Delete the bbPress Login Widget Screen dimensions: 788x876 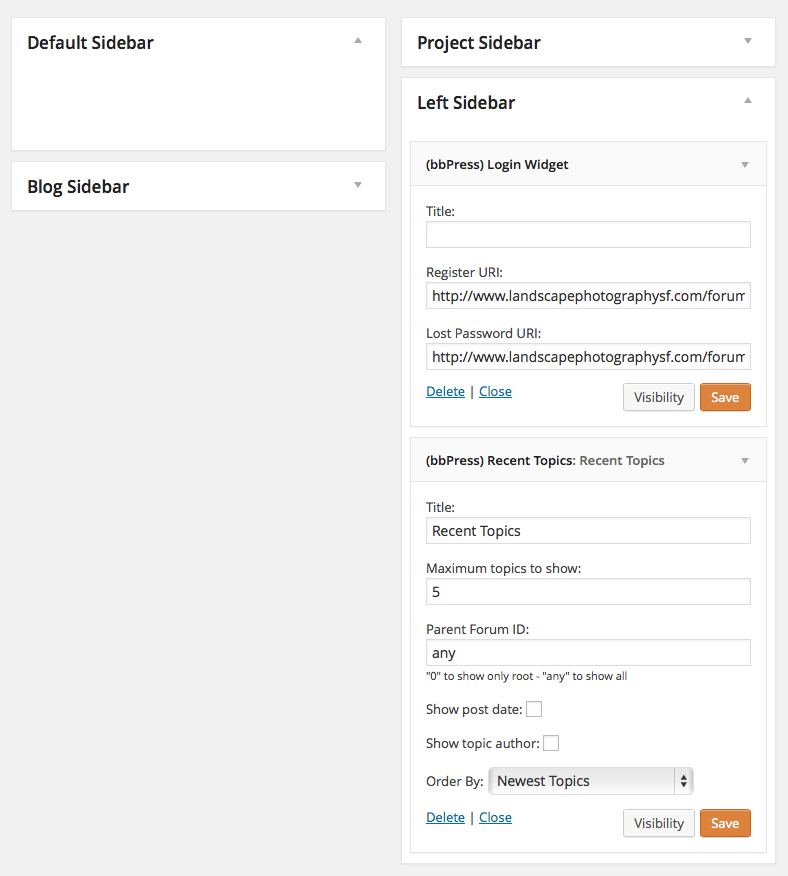tap(445, 392)
